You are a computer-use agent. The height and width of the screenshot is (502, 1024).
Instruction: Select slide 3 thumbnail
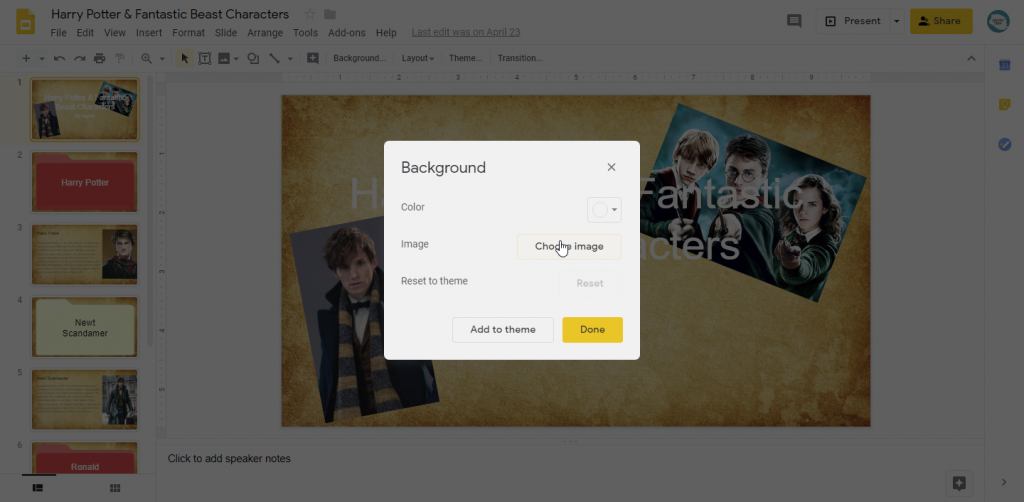[85, 255]
